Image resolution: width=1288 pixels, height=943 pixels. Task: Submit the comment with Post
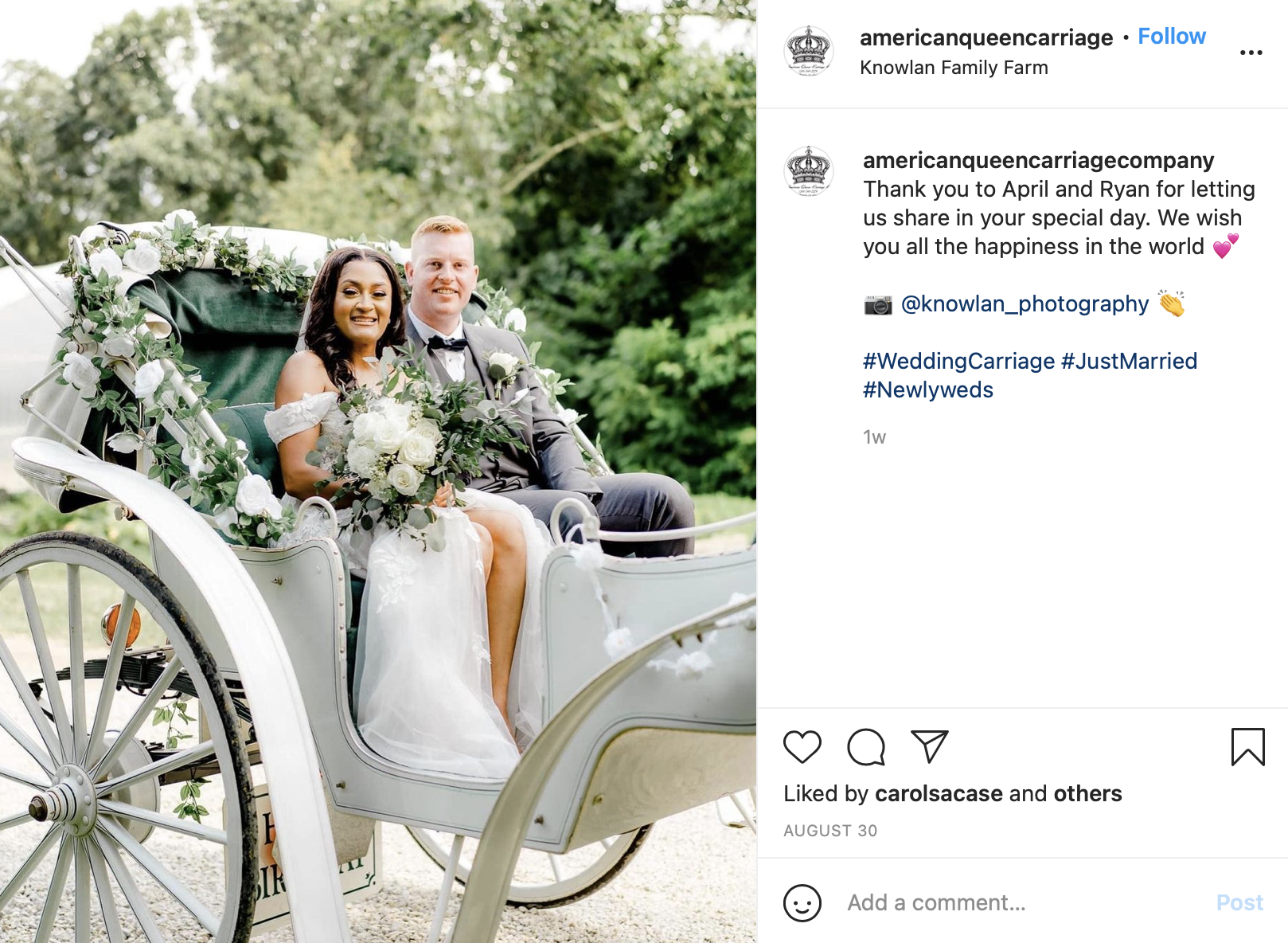[1239, 902]
